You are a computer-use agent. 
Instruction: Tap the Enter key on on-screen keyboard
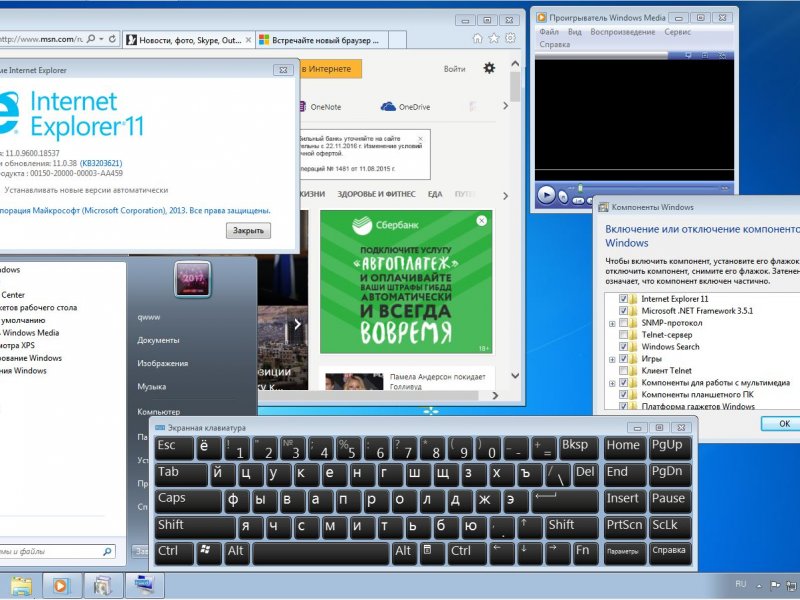(564, 501)
